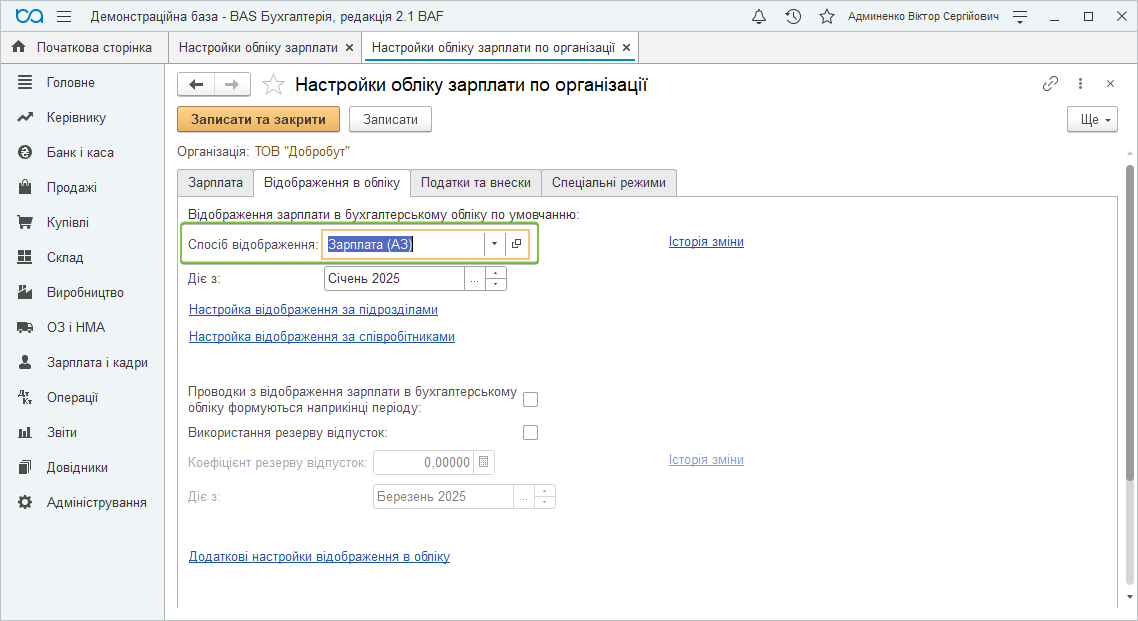Expand Спосіб відображення dropdown list
Image resolution: width=1138 pixels, height=621 pixels.
(x=494, y=244)
